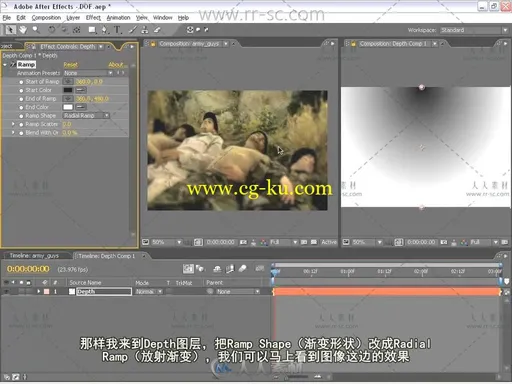Viewport: 512px width, 384px height.
Task: Click channel colors icon in army_guys viewer
Action: point(264,242)
